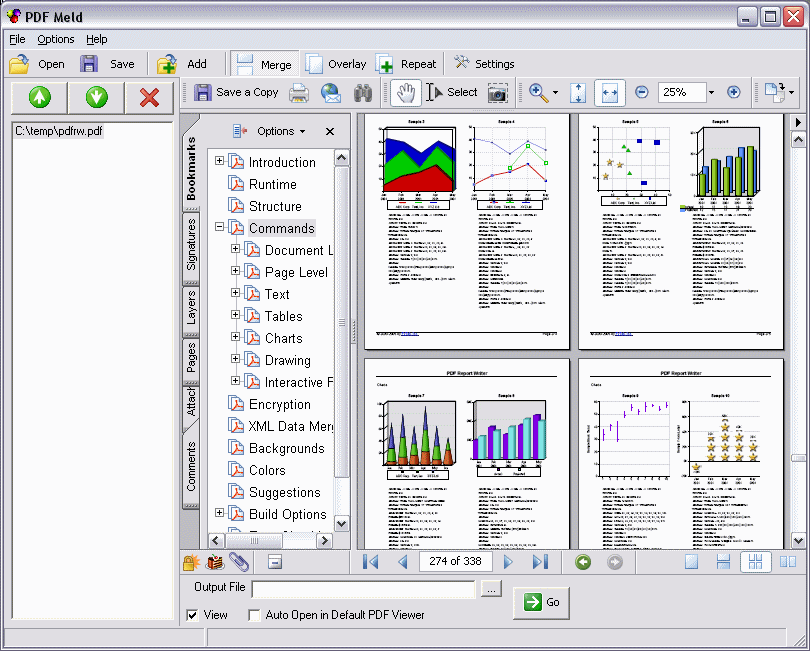Screen dimensions: 810x651
Task: Click the snapshot camera tool icon
Action: pyautogui.click(x=497, y=92)
